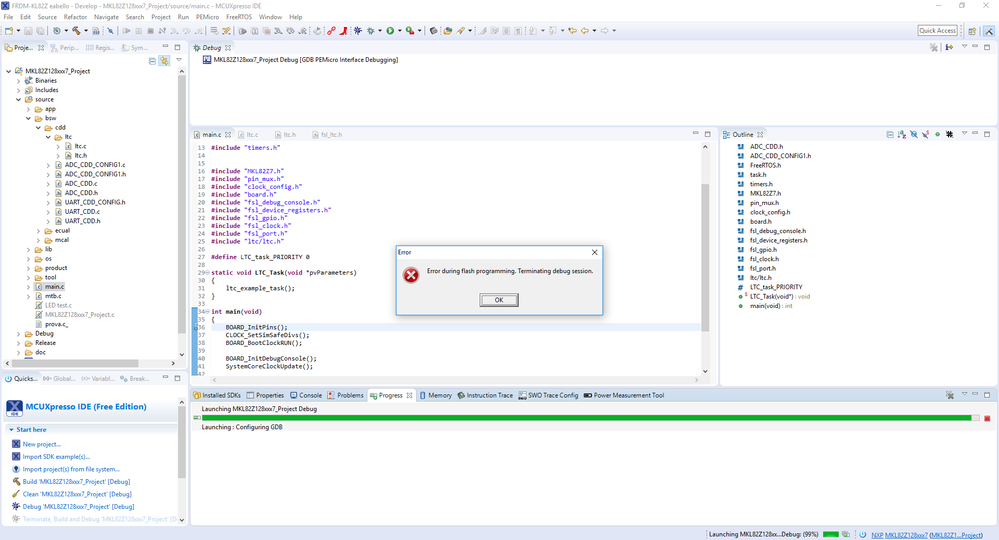Switch to the Problems tab

[345, 395]
